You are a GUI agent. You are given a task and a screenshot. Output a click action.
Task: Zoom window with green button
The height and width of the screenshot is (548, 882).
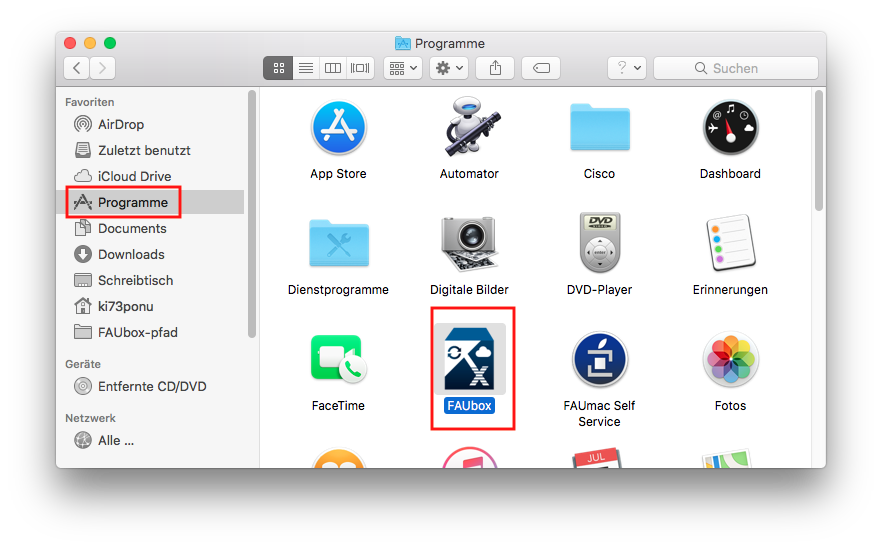[110, 43]
